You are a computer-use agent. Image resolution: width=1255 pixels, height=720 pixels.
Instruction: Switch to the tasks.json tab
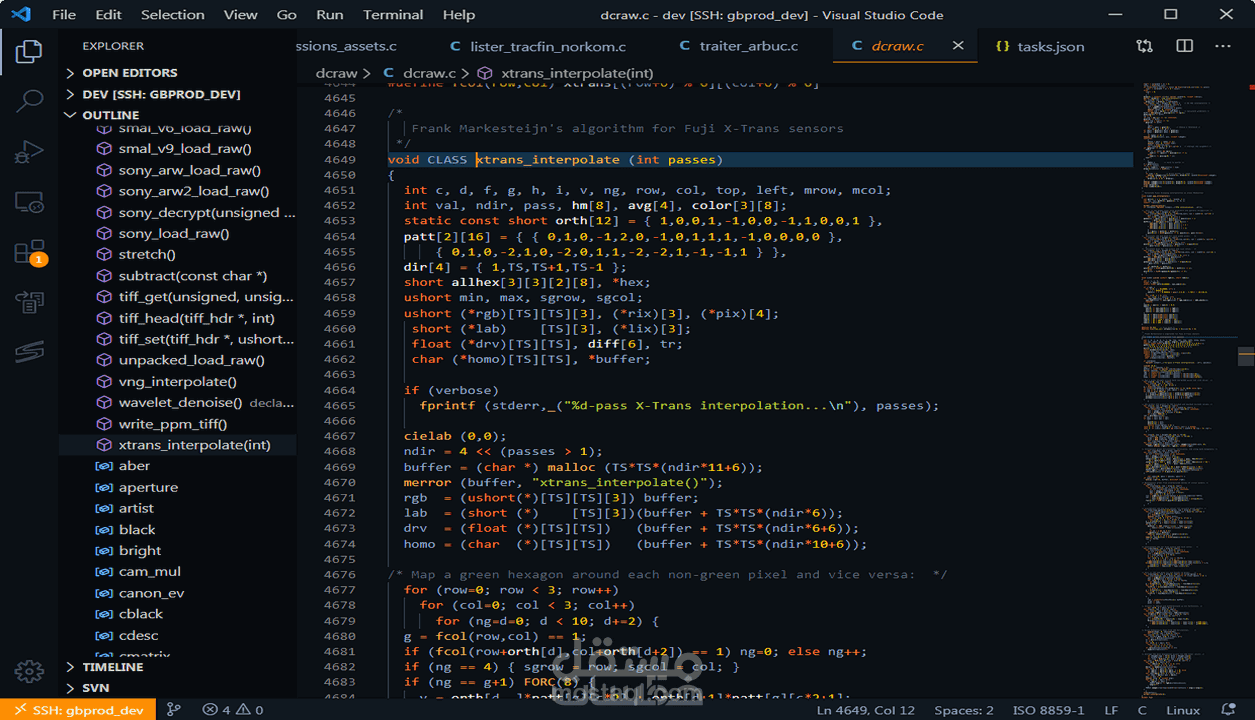click(1050, 46)
